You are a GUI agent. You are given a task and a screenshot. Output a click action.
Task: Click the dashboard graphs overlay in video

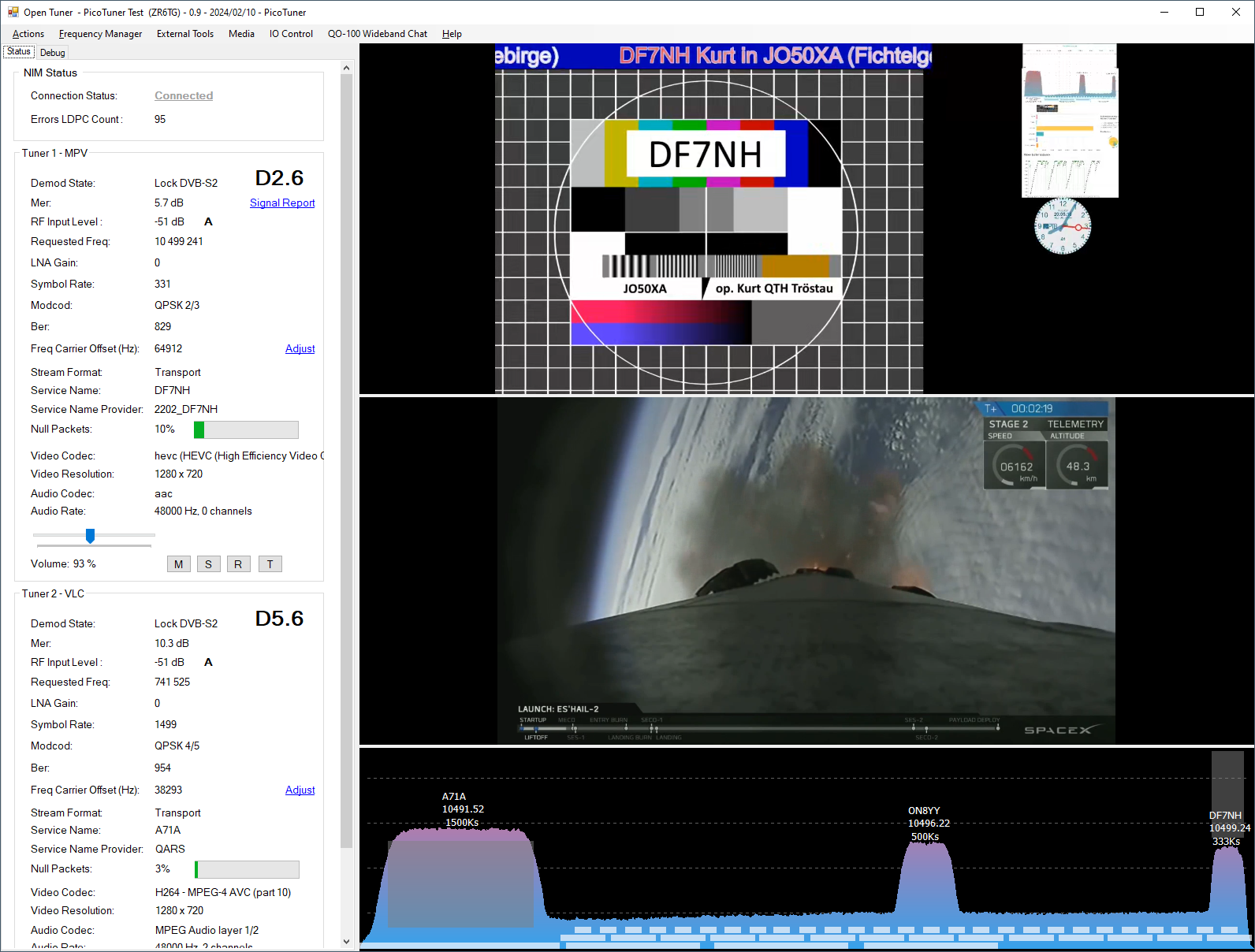coord(1070,121)
